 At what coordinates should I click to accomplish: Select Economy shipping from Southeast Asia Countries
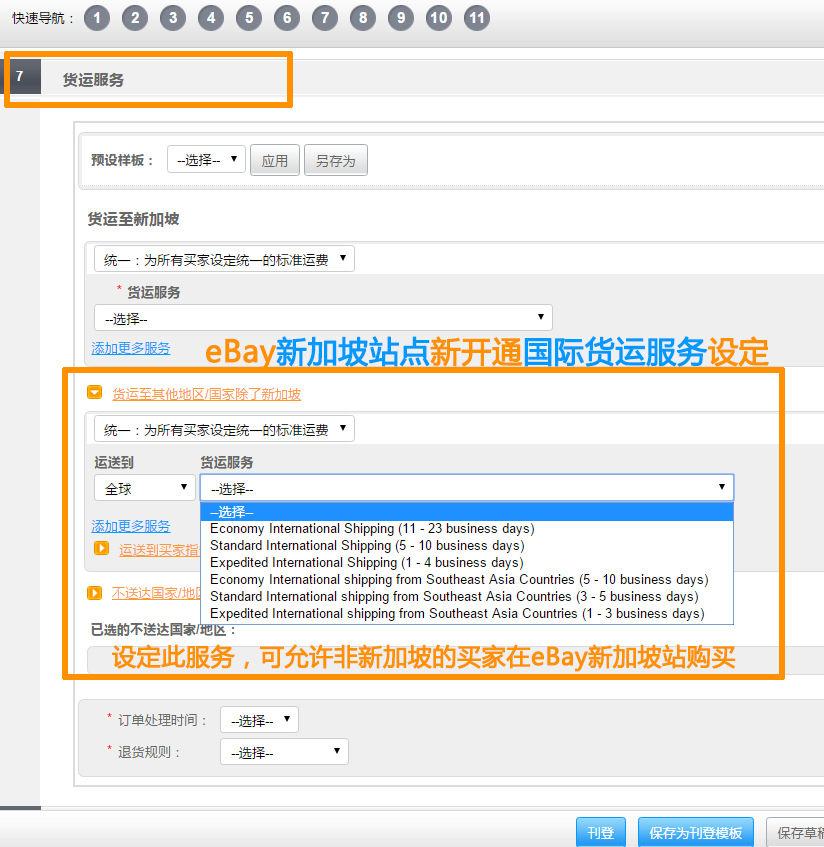[x=467, y=580]
